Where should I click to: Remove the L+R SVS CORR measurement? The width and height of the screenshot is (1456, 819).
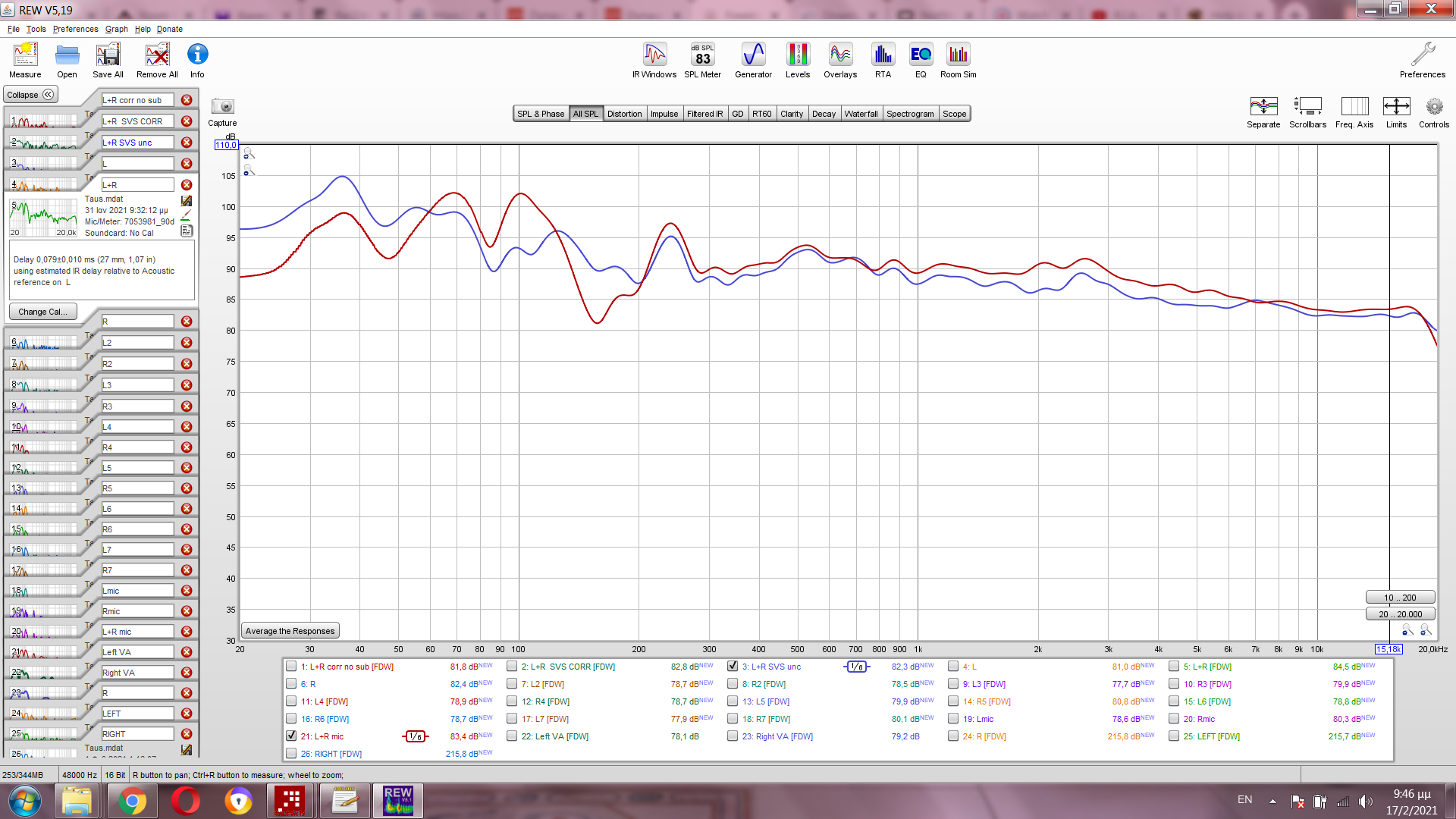187,121
